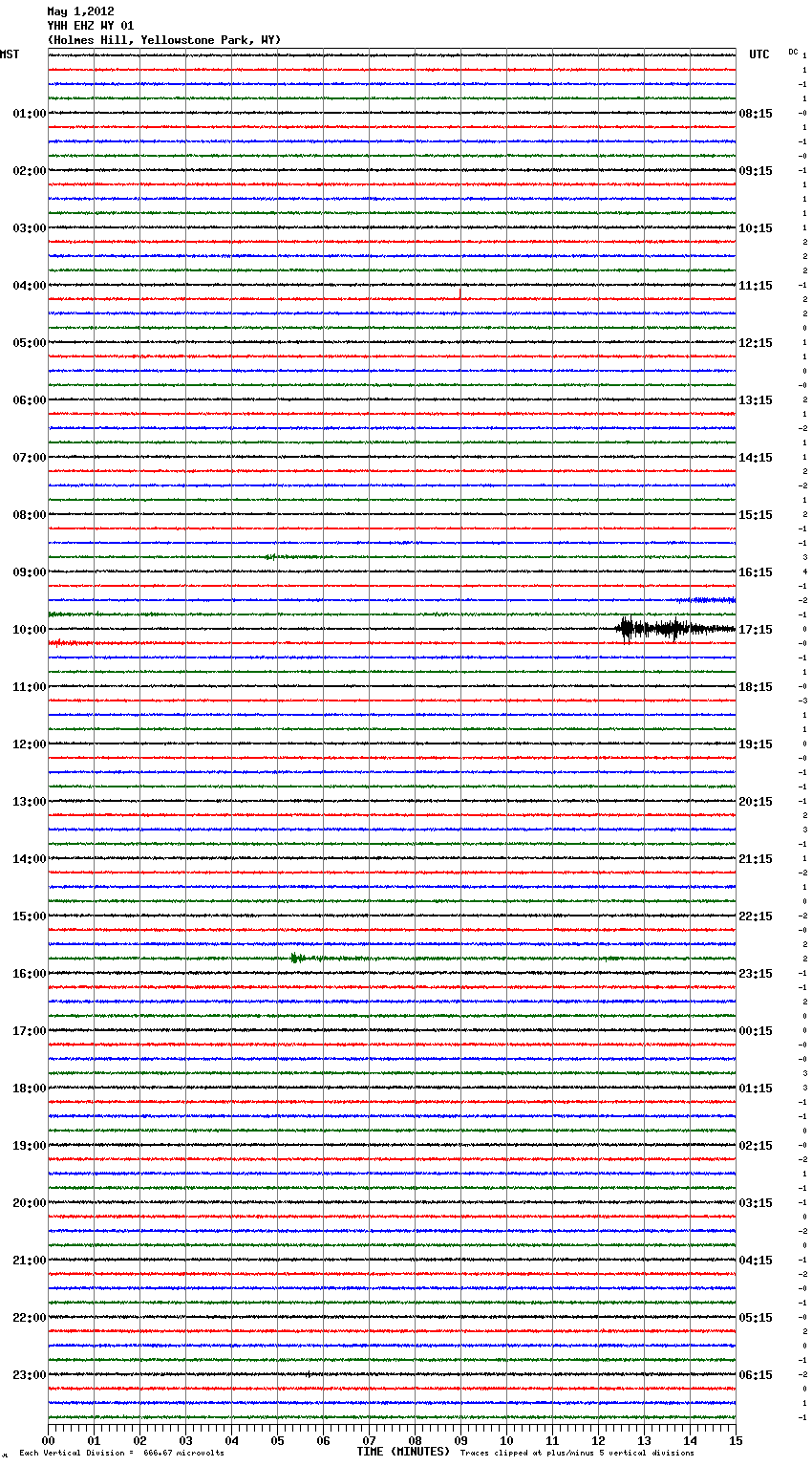Select the 05:00 MST time label
Viewport: 812px width, 1466px height.
tap(30, 343)
